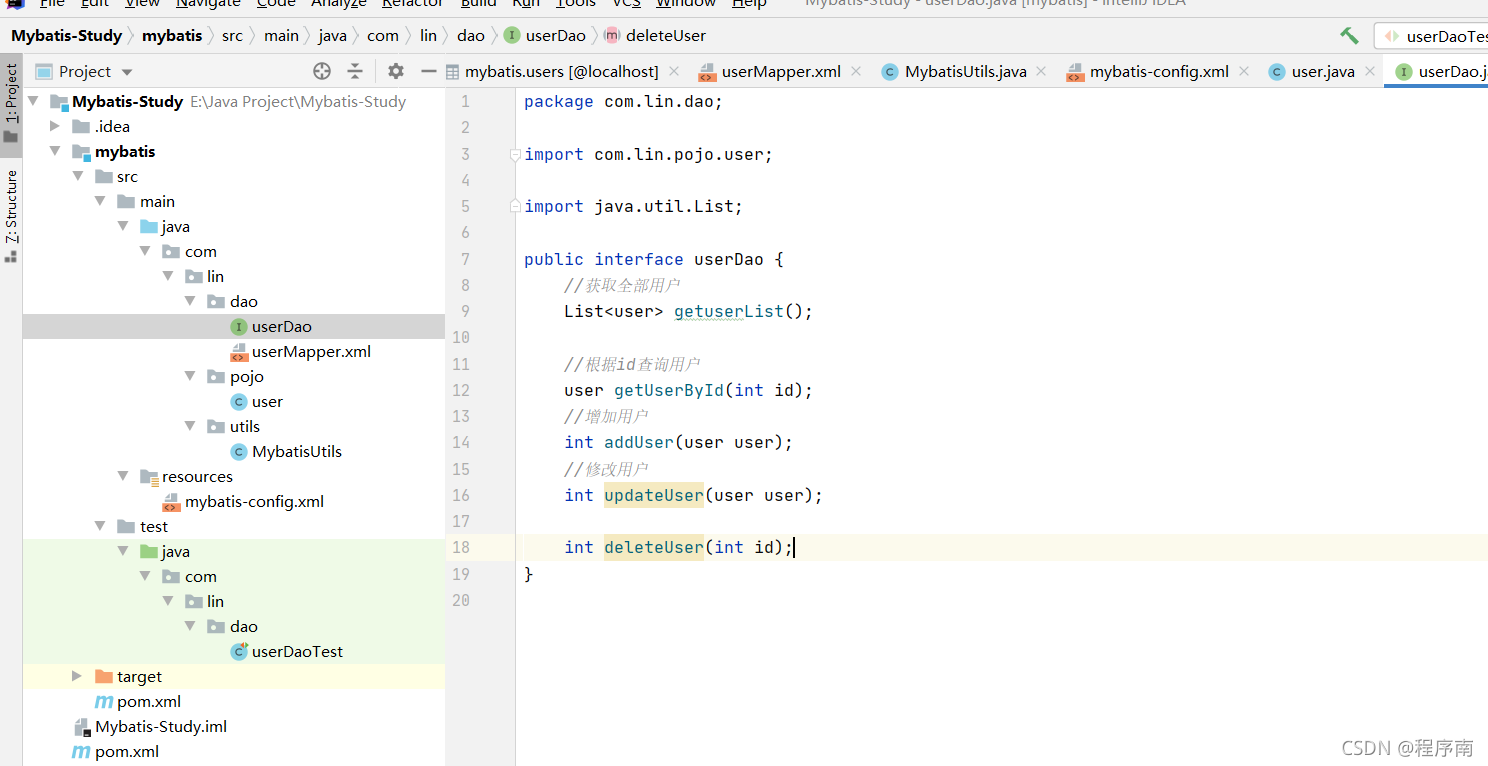Select user class under pojo
The height and width of the screenshot is (766, 1488).
(x=256, y=401)
